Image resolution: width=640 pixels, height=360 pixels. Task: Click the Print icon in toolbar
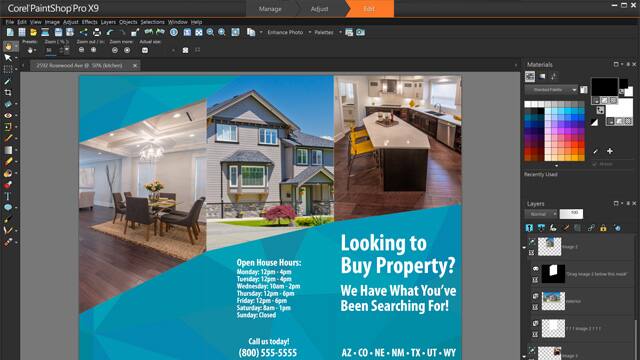click(x=97, y=32)
